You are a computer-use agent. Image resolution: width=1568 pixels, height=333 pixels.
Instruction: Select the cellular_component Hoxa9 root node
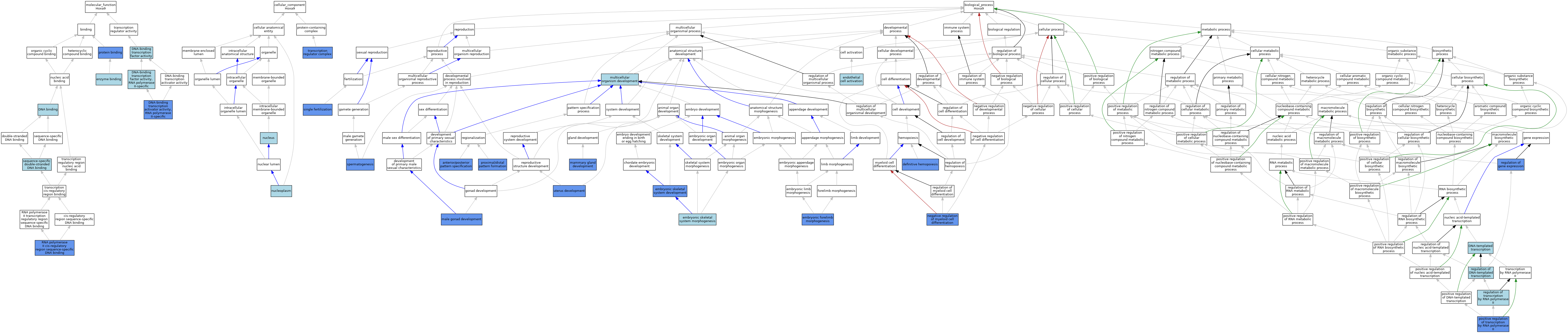coord(290,7)
